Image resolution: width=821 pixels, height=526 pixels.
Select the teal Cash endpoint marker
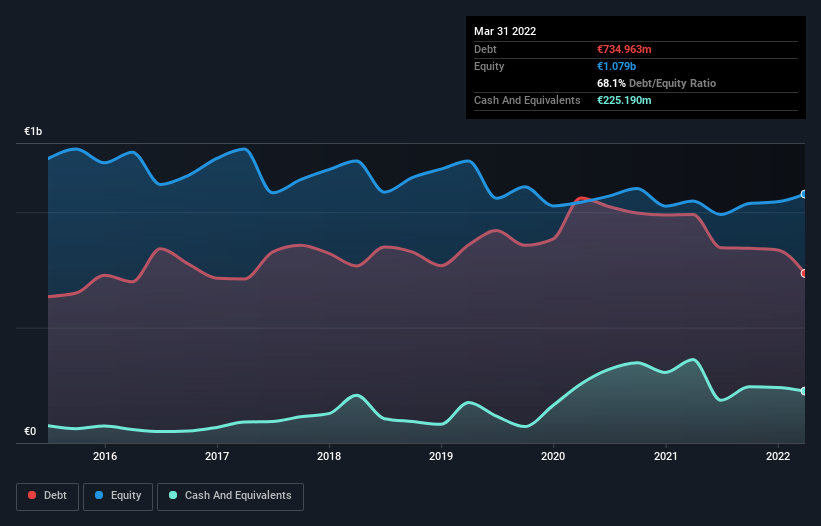click(x=804, y=391)
